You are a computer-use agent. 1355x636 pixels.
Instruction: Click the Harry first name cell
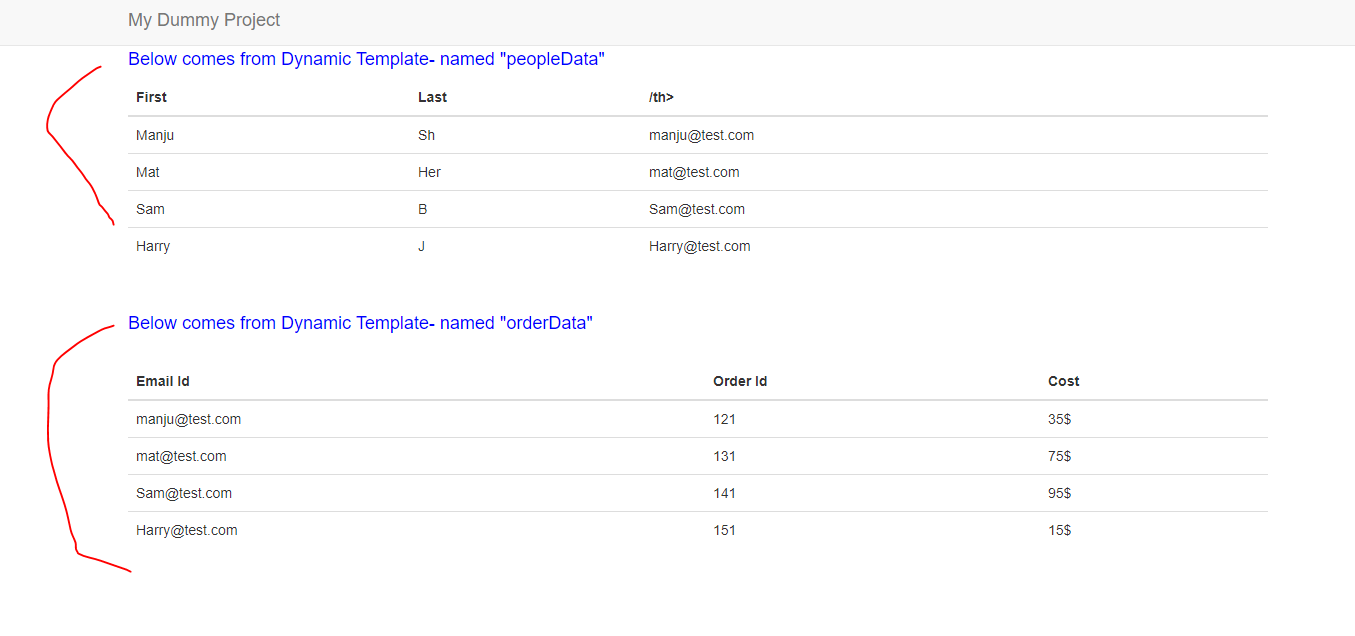point(153,246)
